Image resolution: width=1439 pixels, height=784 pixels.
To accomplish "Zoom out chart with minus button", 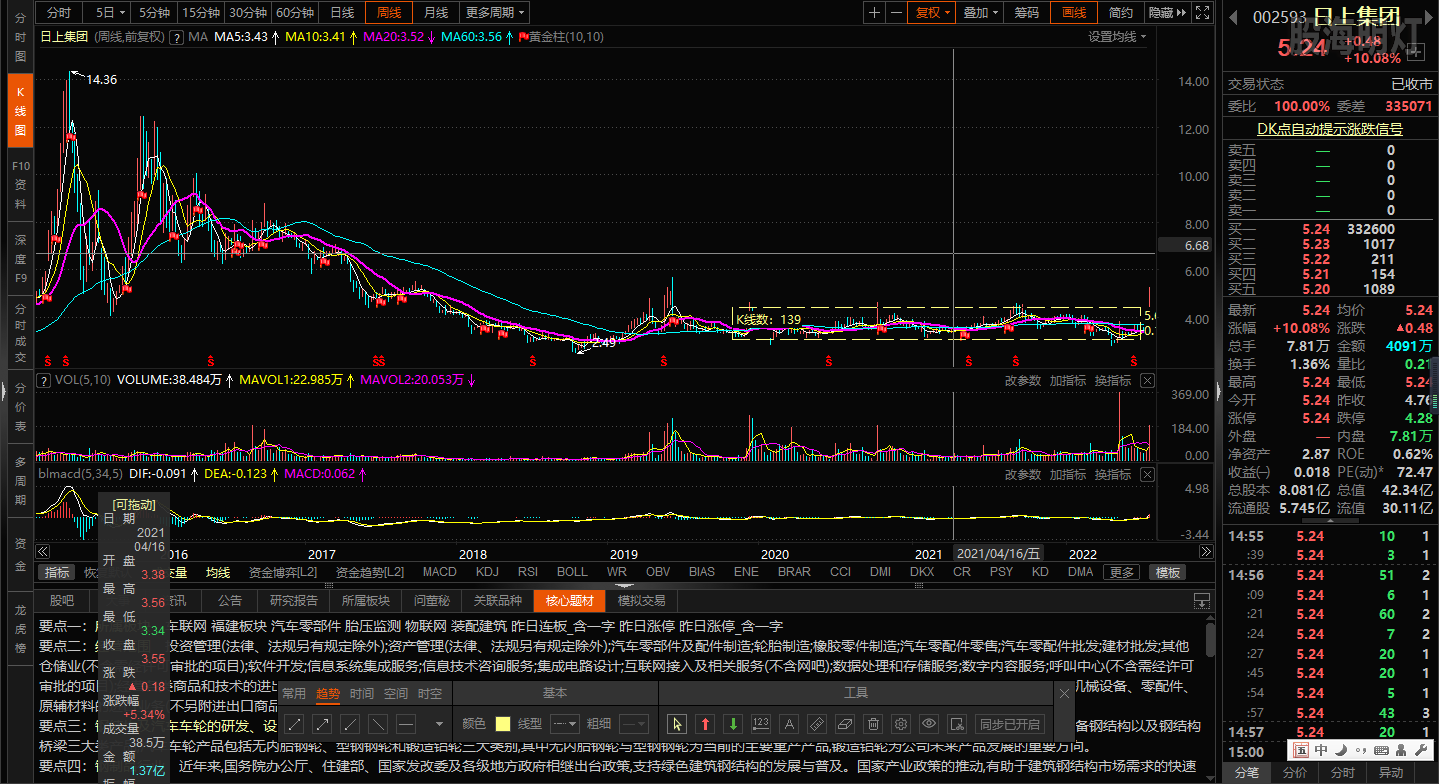I will [897, 12].
